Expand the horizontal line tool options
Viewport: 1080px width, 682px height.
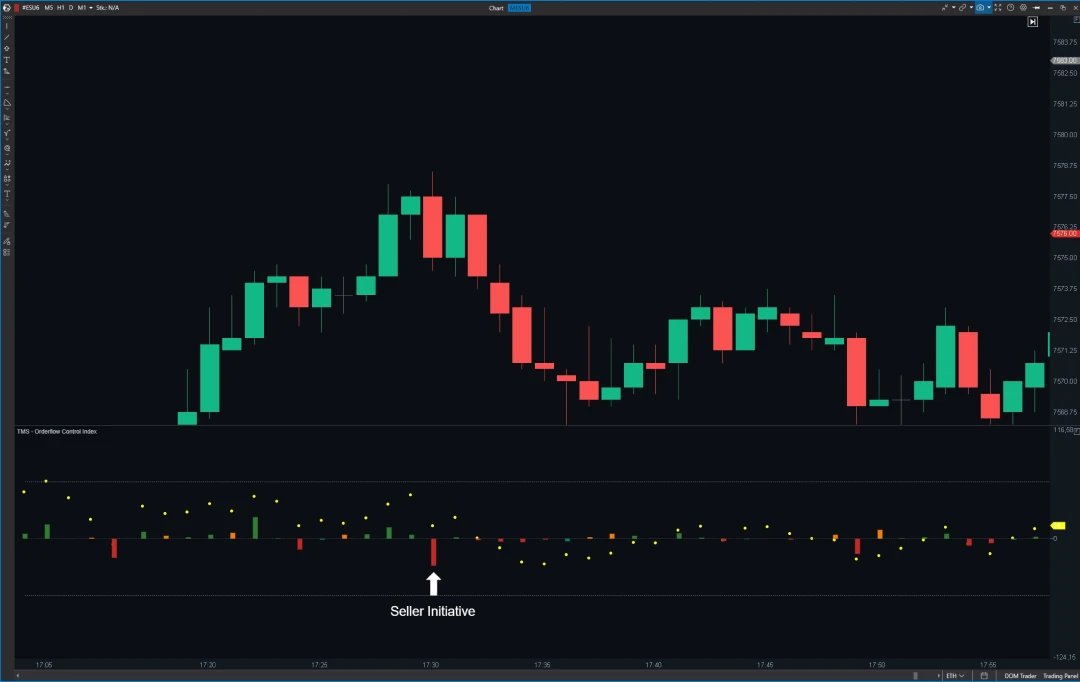7,93
